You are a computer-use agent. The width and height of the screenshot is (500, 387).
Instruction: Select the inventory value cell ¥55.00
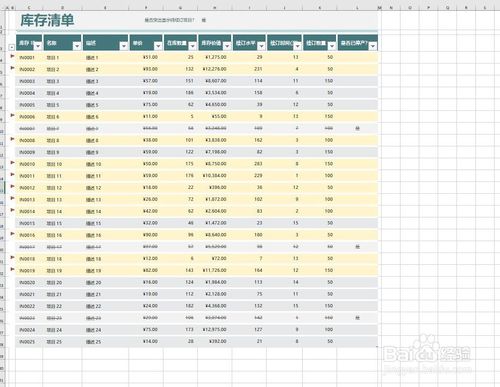[x=215, y=116]
